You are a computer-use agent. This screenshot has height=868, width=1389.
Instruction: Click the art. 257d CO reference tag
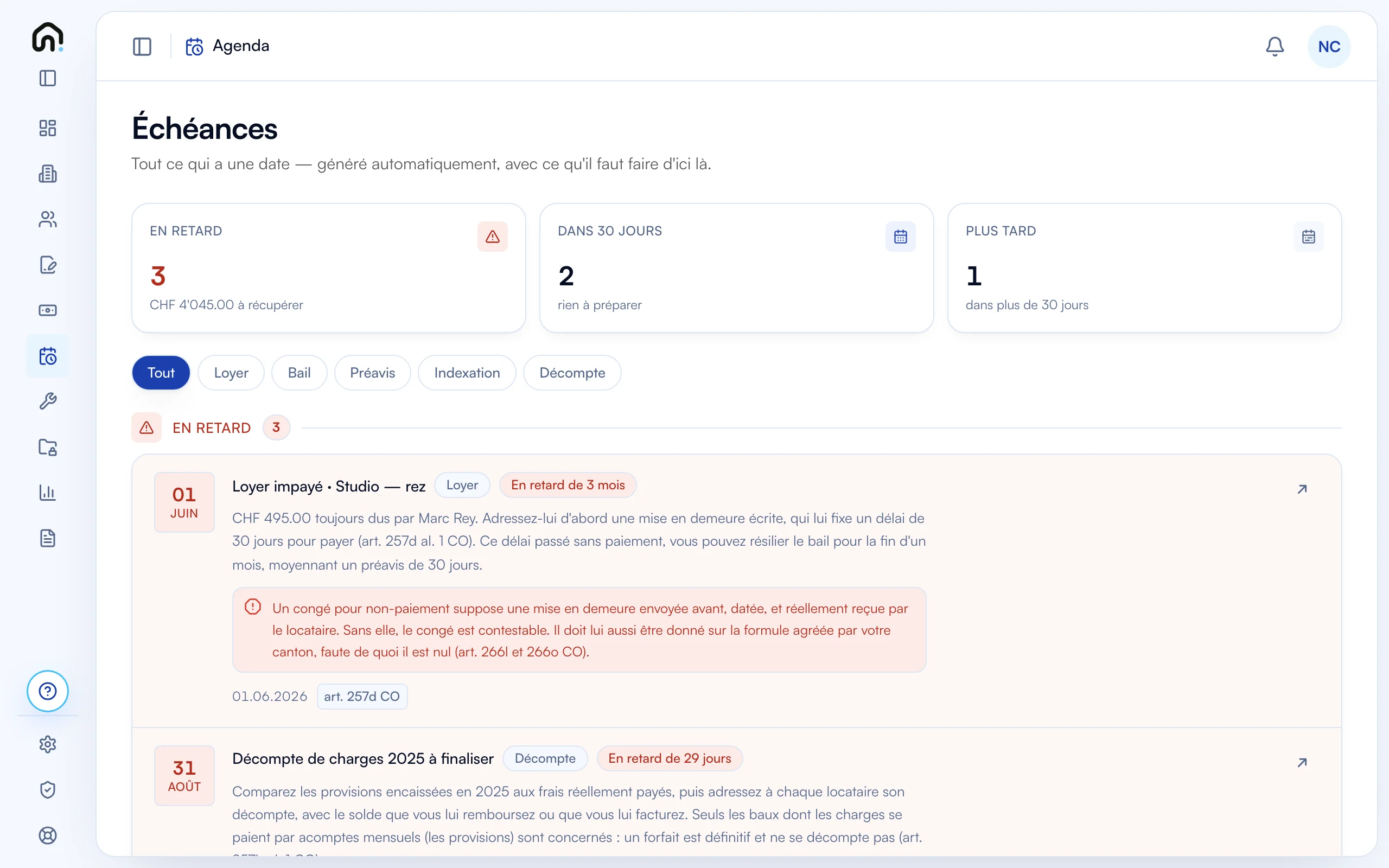pyautogui.click(x=362, y=697)
